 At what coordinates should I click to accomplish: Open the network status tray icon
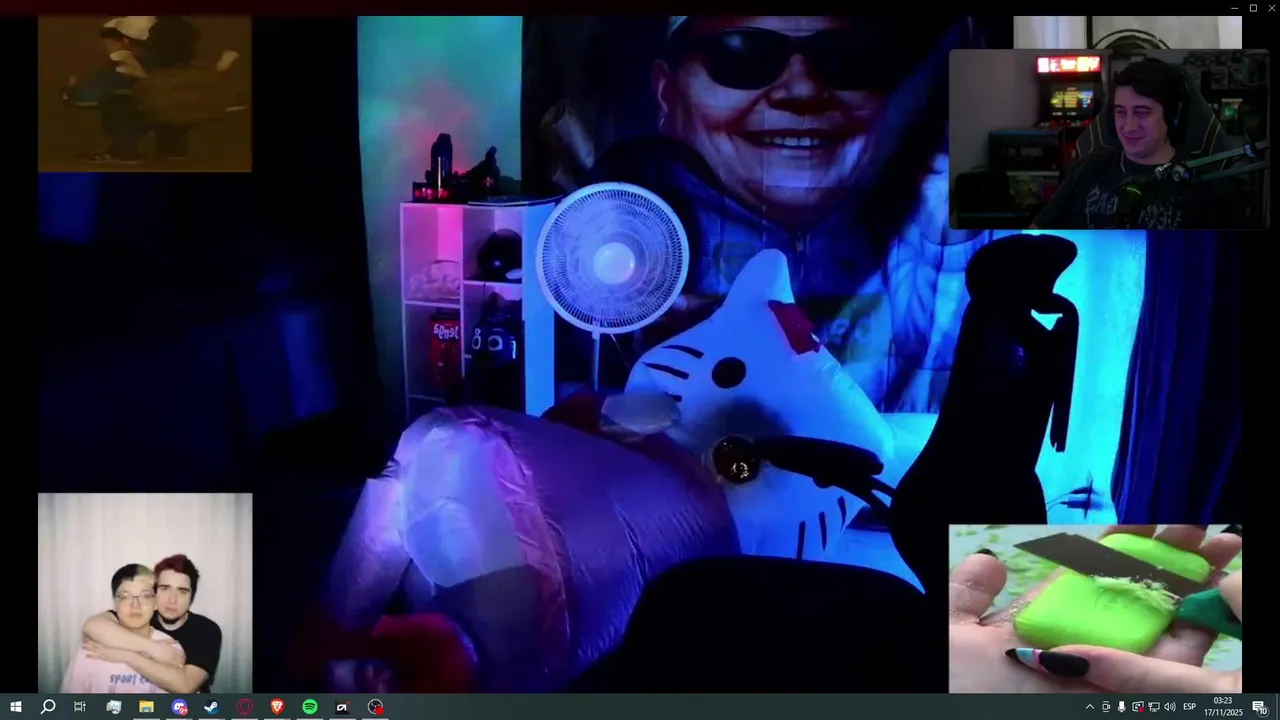click(x=1153, y=707)
